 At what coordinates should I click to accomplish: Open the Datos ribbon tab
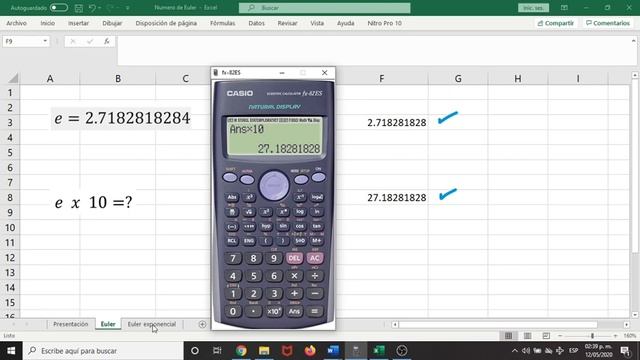256,23
